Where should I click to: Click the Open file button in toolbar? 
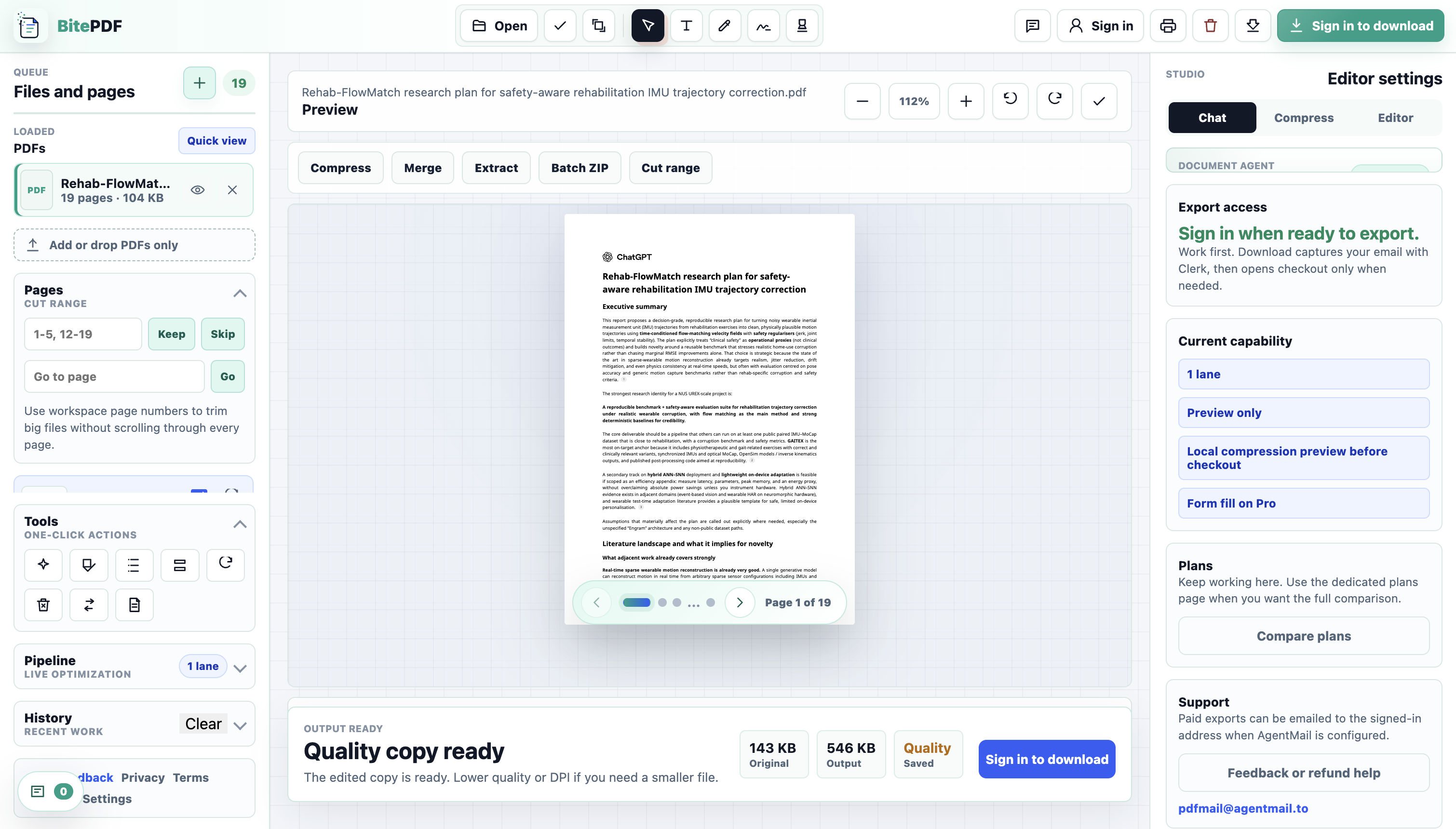click(499, 26)
